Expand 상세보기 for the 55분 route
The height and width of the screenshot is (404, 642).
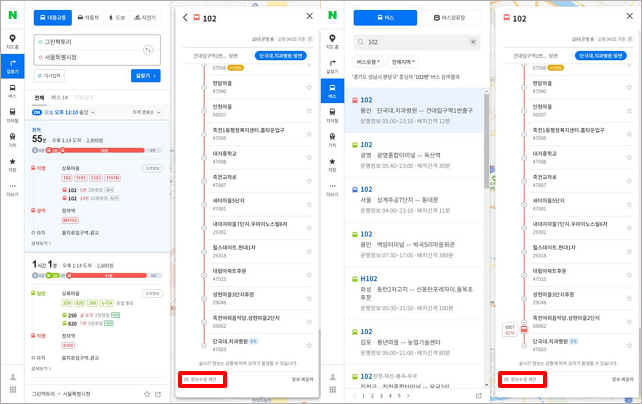41,243
